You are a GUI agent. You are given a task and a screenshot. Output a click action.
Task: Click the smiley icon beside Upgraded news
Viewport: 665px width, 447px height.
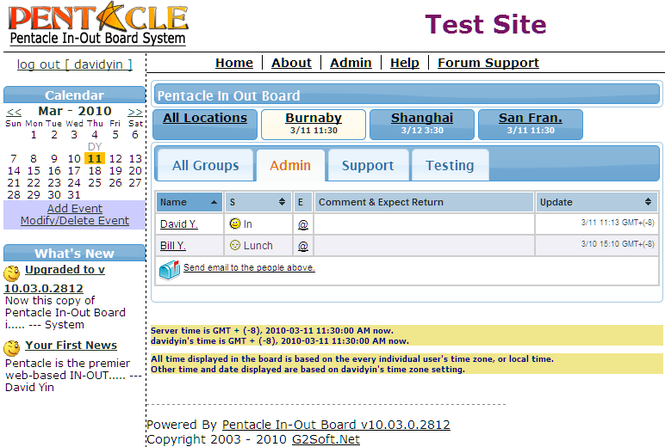12,273
